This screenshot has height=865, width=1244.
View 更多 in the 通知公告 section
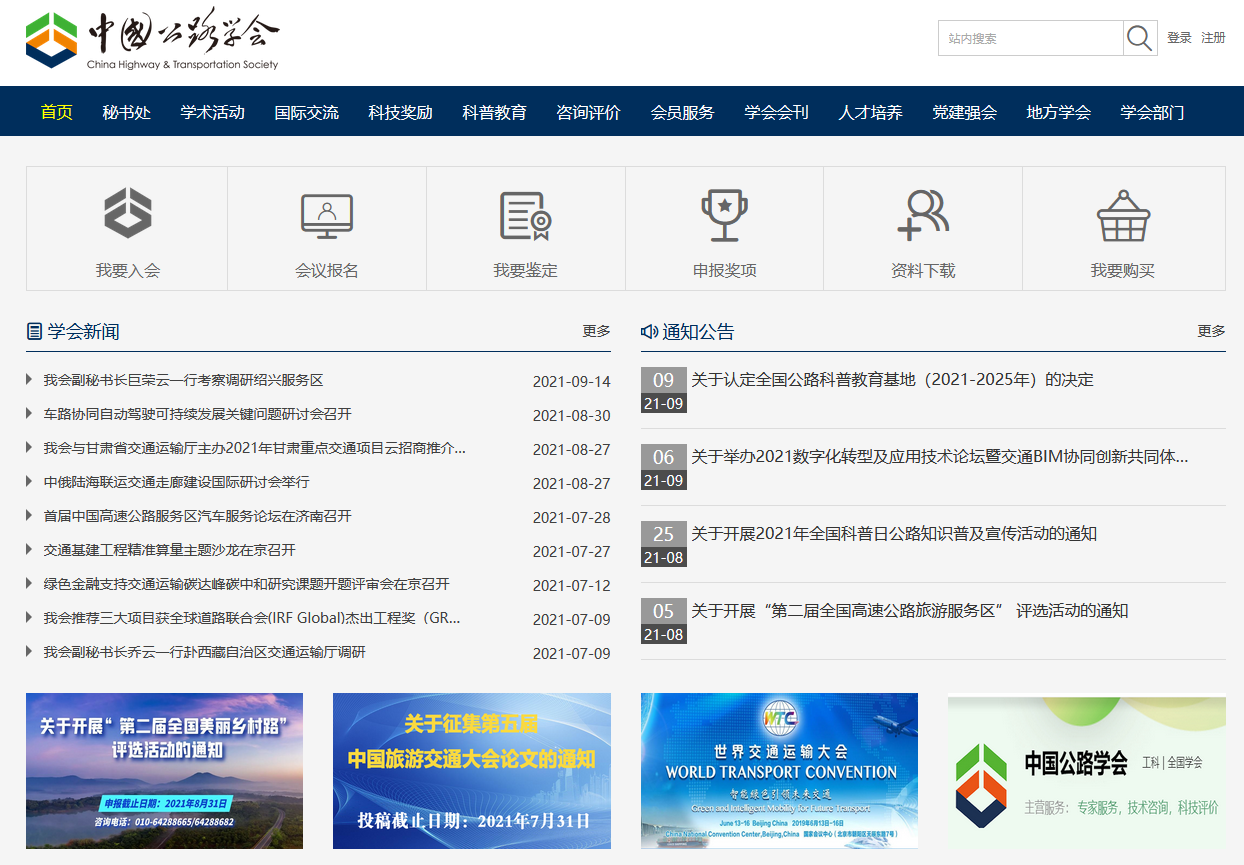coord(1211,331)
